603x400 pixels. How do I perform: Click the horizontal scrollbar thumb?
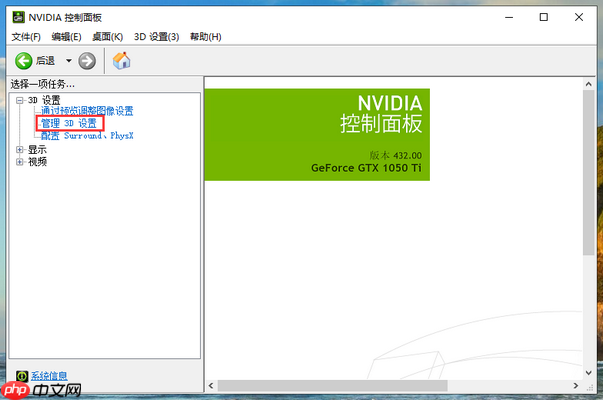(333, 385)
